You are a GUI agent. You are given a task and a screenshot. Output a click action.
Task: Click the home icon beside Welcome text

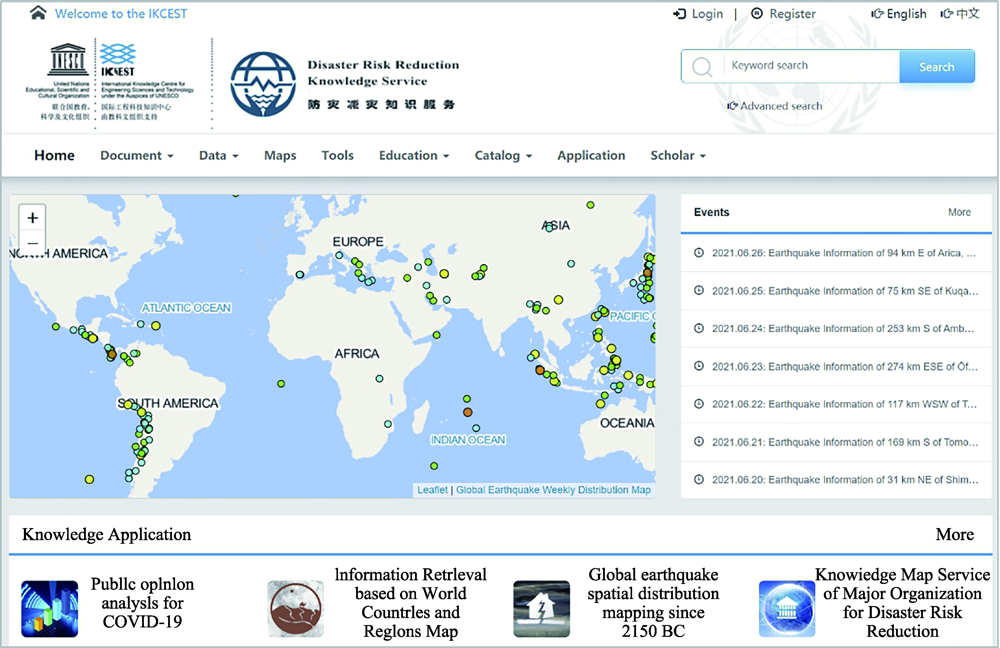pos(38,13)
